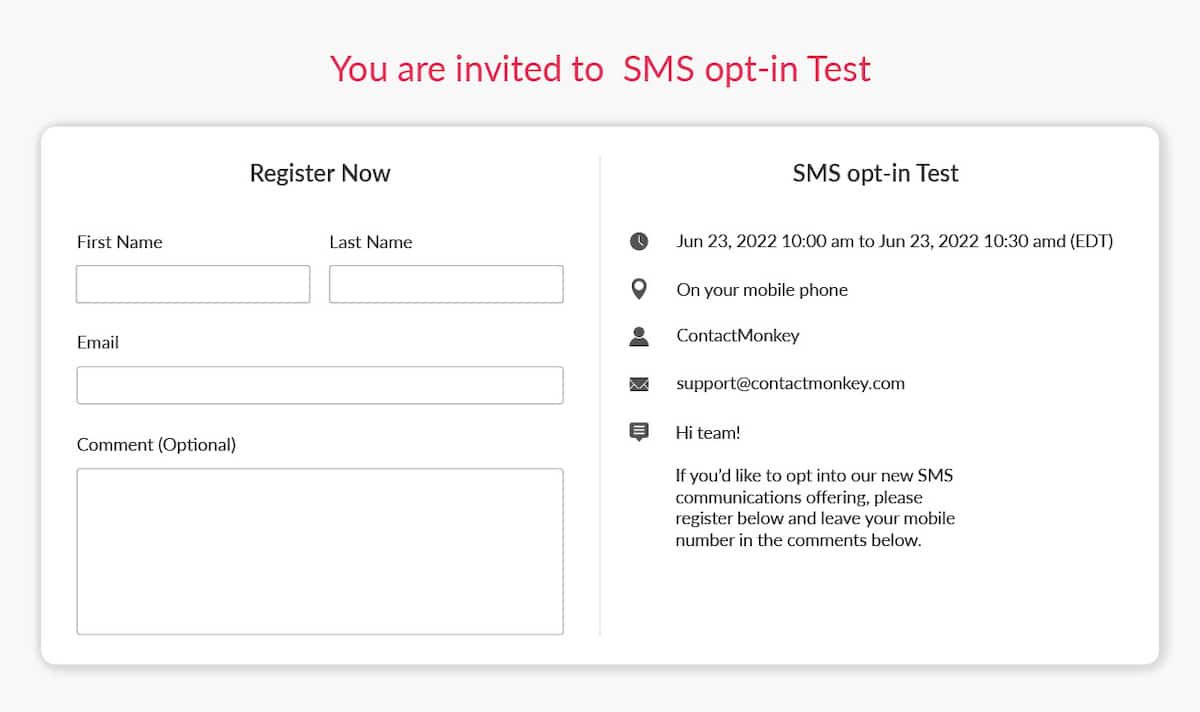Select the event date and time text
The height and width of the screenshot is (712, 1200).
point(894,241)
